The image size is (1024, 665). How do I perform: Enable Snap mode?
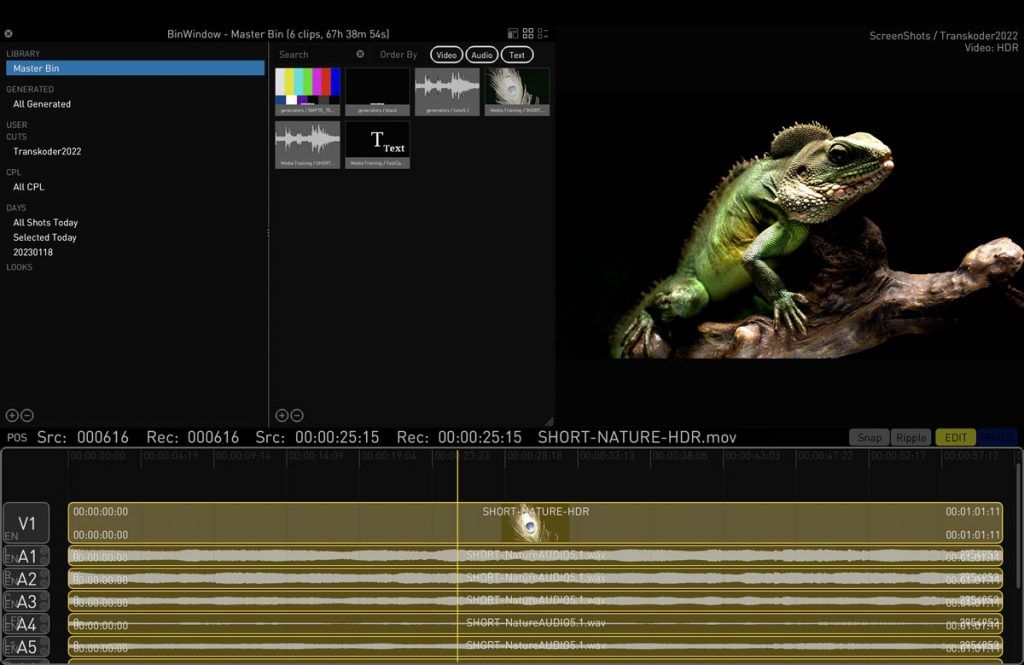[869, 437]
